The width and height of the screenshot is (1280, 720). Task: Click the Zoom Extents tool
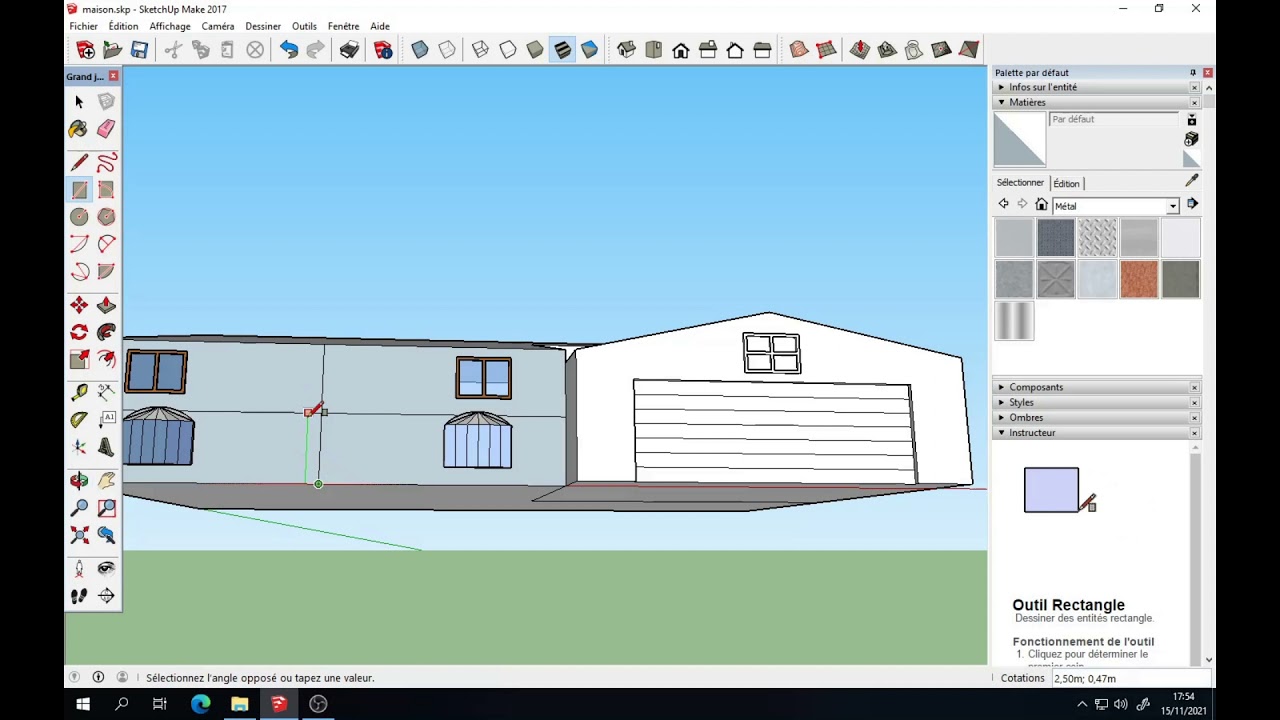click(79, 536)
